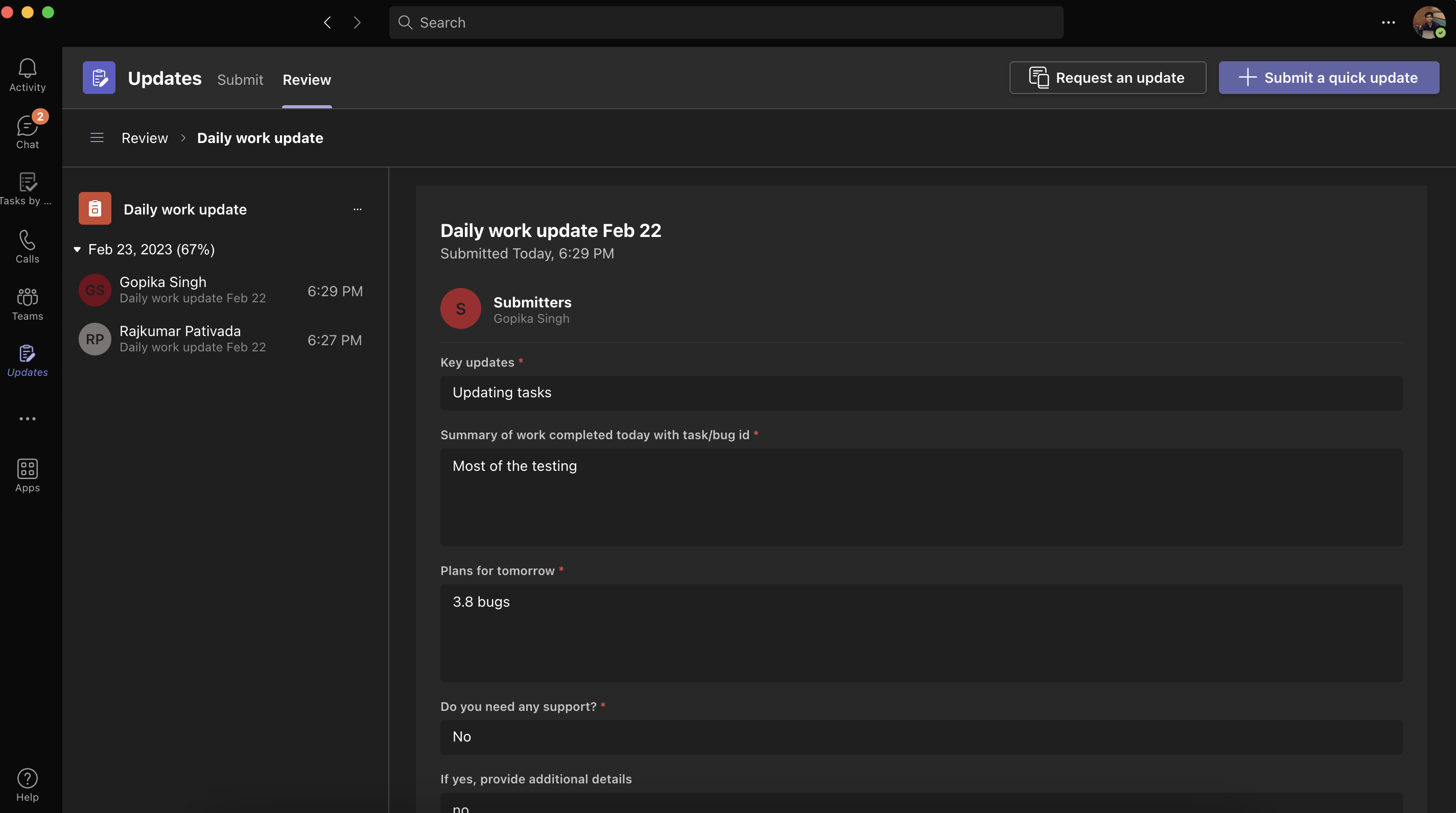Open more apps ellipsis in sidebar
Viewport: 1456px width, 813px height.
[x=27, y=419]
